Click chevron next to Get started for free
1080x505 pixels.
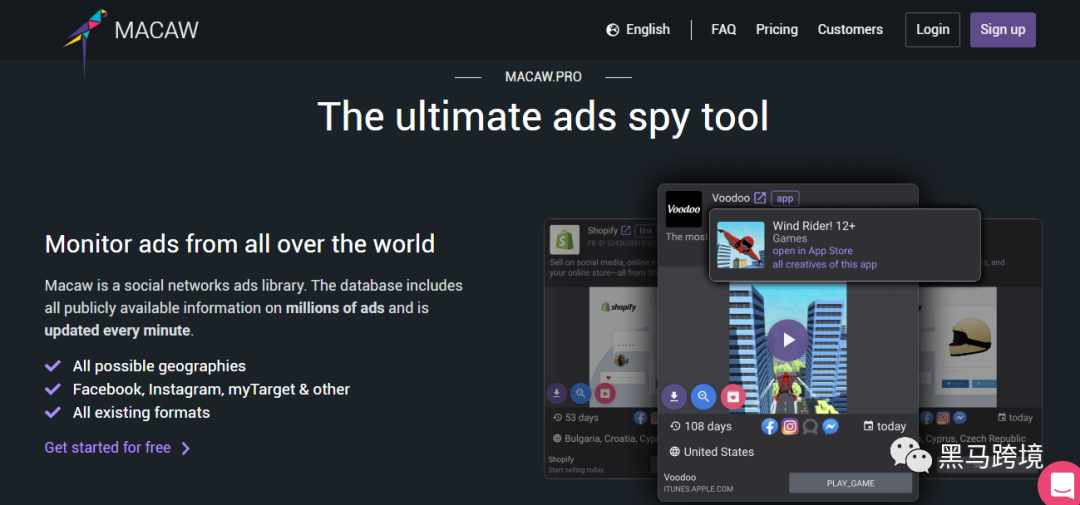185,449
